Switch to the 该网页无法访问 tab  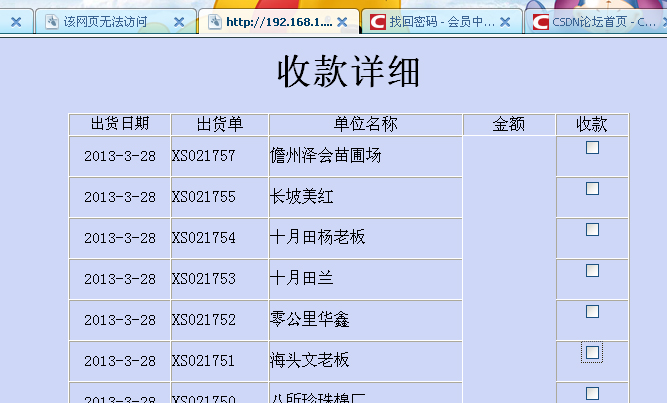pos(115,21)
